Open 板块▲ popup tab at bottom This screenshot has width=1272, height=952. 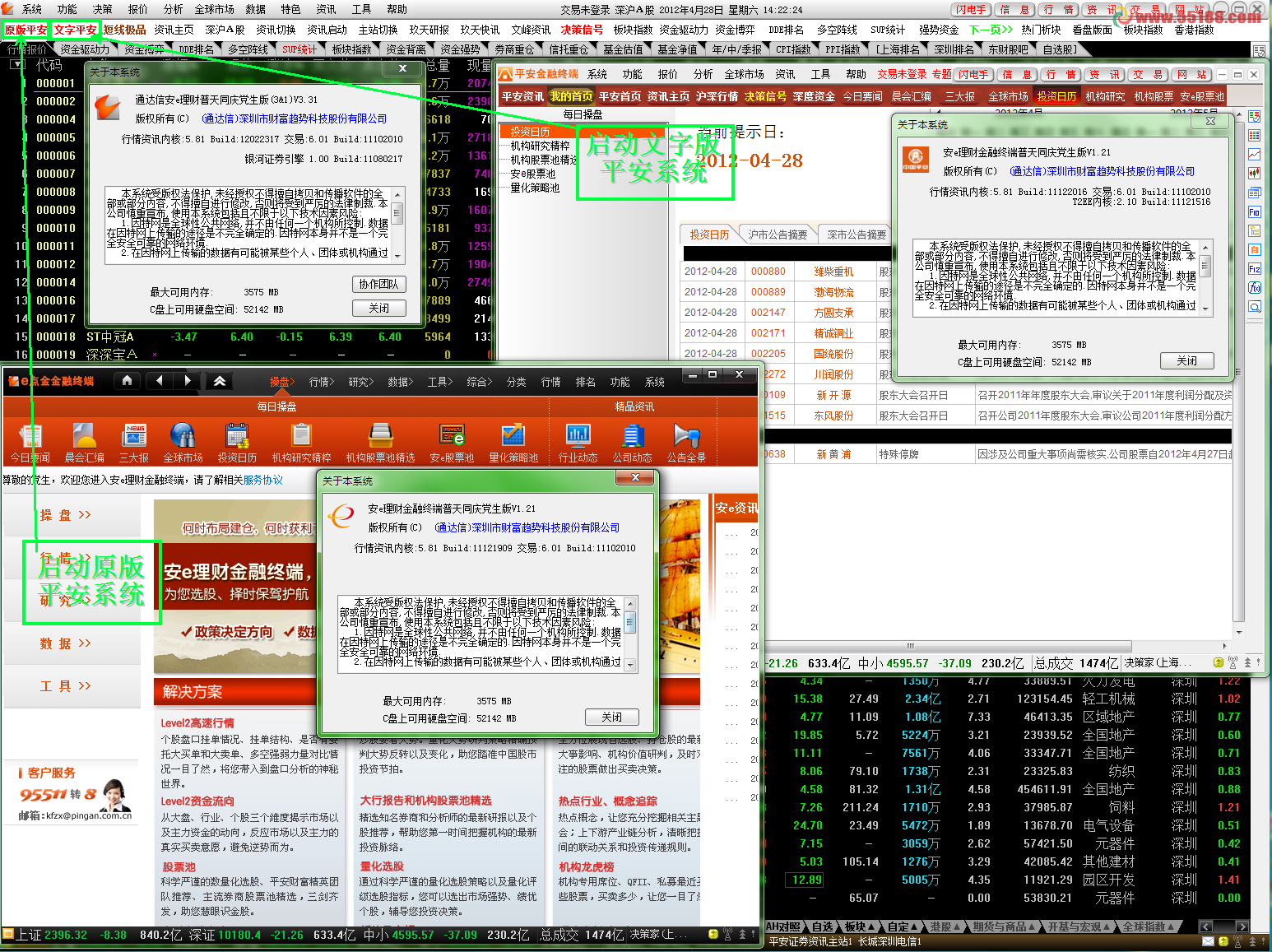pos(860,926)
